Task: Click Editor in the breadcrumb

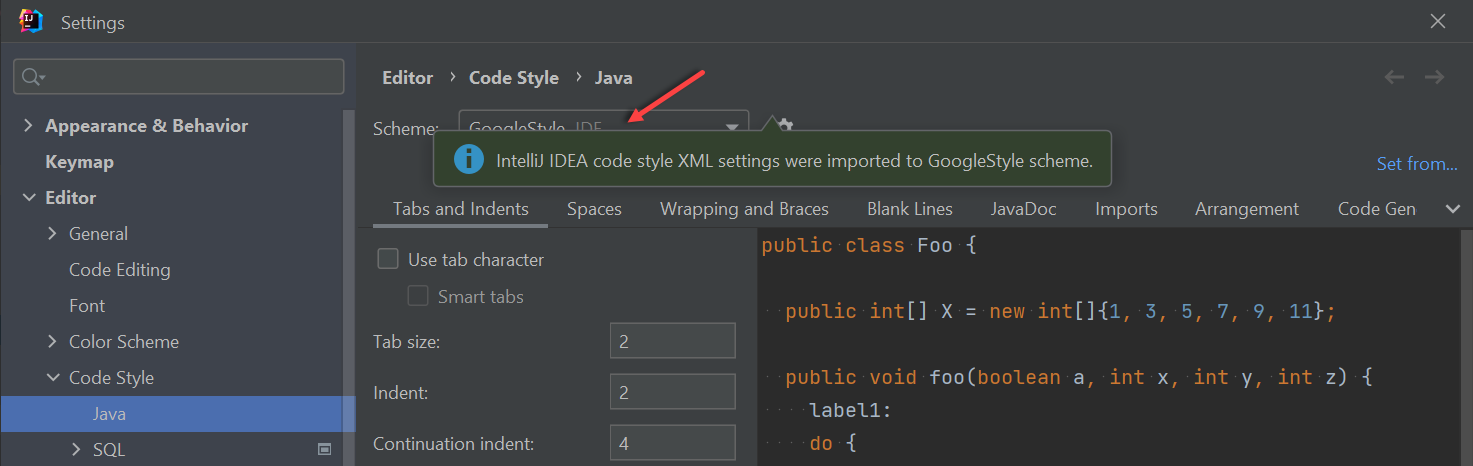Action: coord(408,77)
